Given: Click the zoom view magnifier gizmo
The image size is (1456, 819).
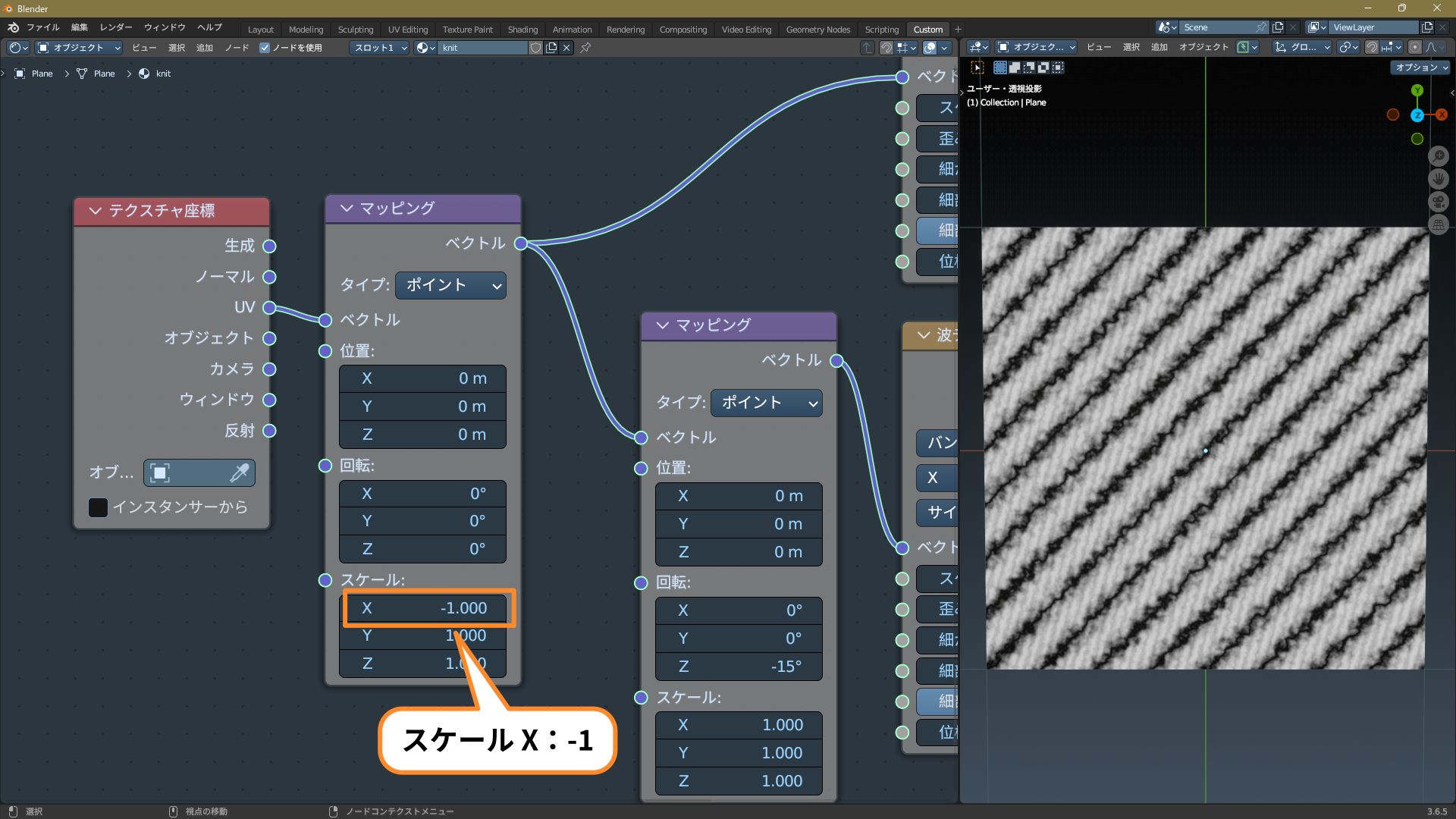Looking at the screenshot, I should click(1439, 156).
